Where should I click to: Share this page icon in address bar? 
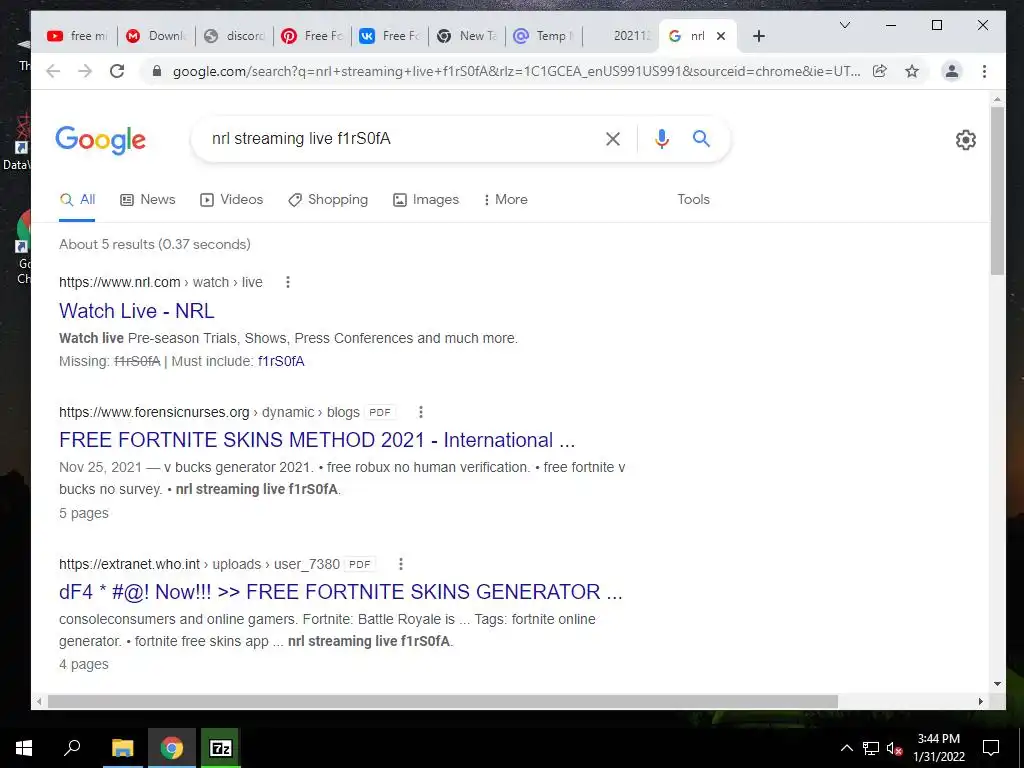tap(880, 71)
